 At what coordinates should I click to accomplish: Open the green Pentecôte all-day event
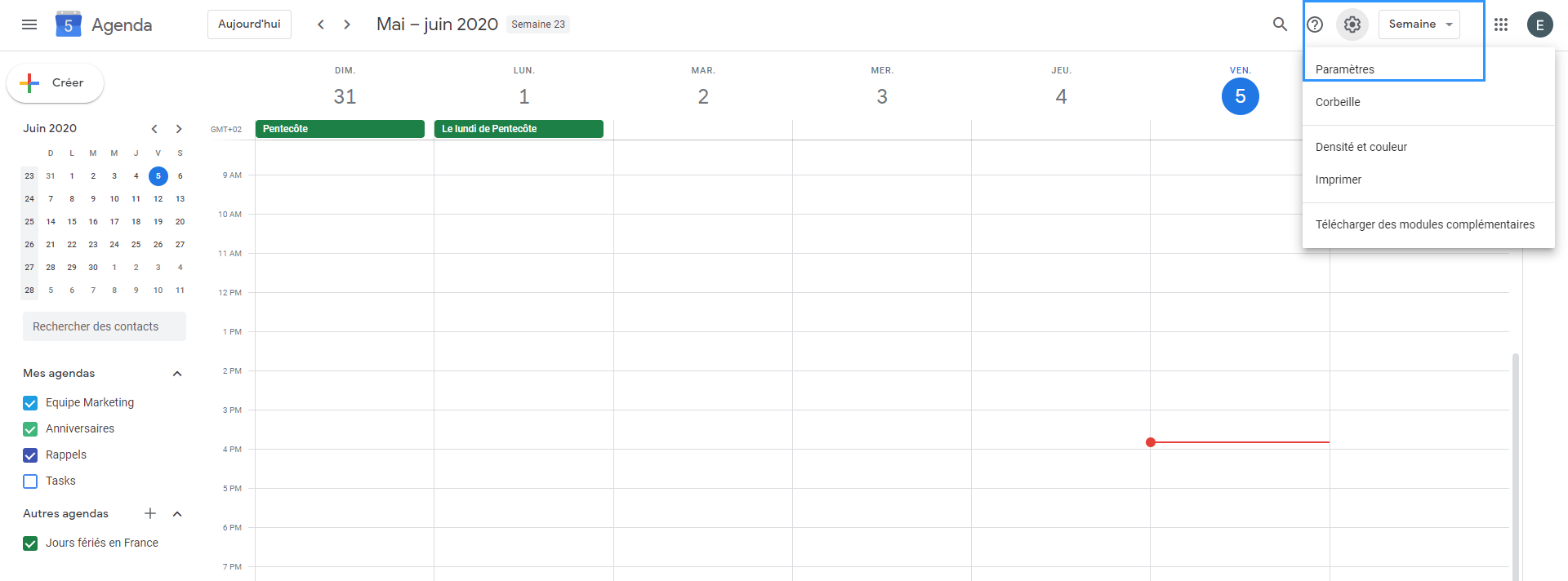(340, 129)
